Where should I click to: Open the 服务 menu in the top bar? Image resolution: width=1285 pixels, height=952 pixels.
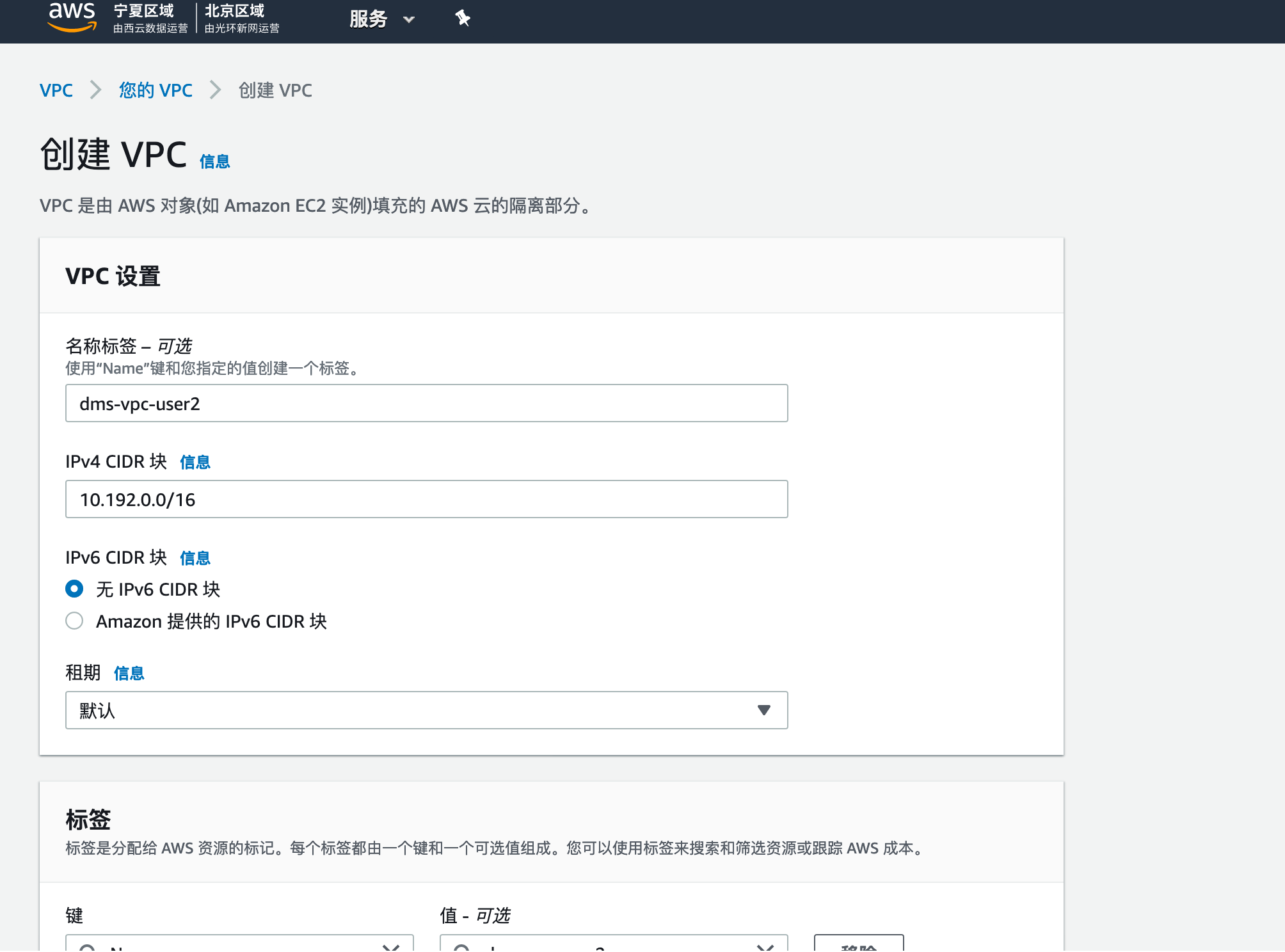(x=369, y=20)
